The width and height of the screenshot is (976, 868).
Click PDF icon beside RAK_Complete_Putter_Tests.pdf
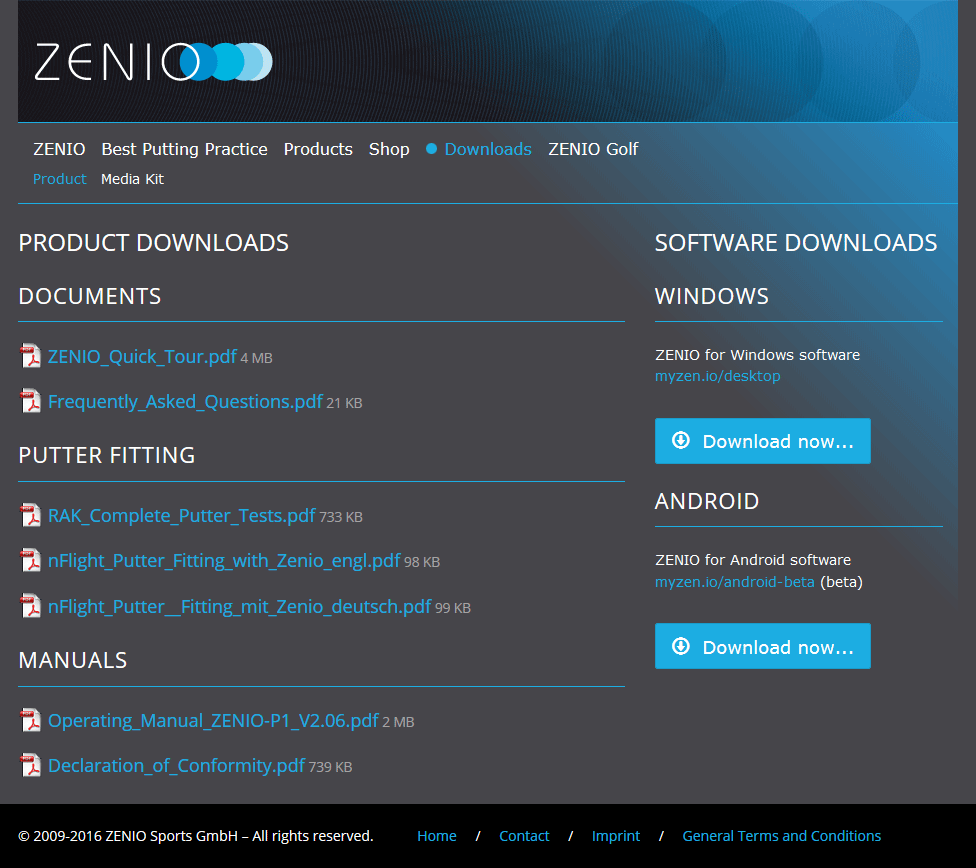(x=31, y=516)
